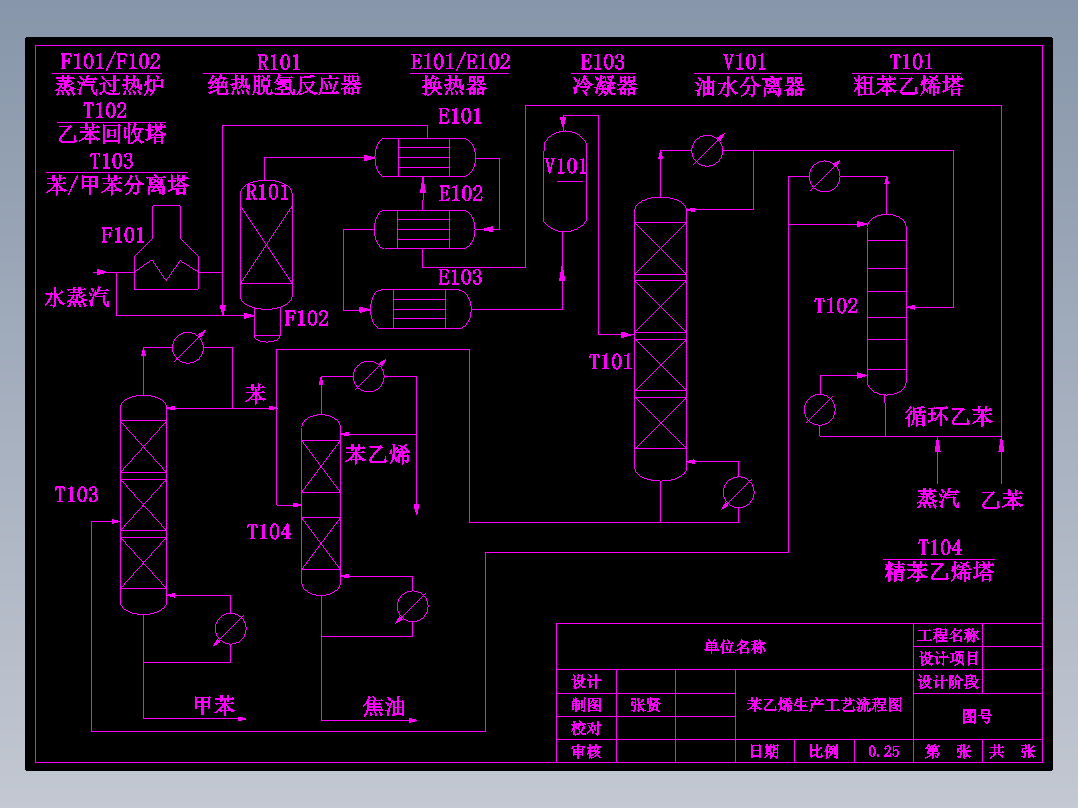This screenshot has width=1078, height=808.
Task: Click the T103 bottom reboiler circle
Action: 230,629
